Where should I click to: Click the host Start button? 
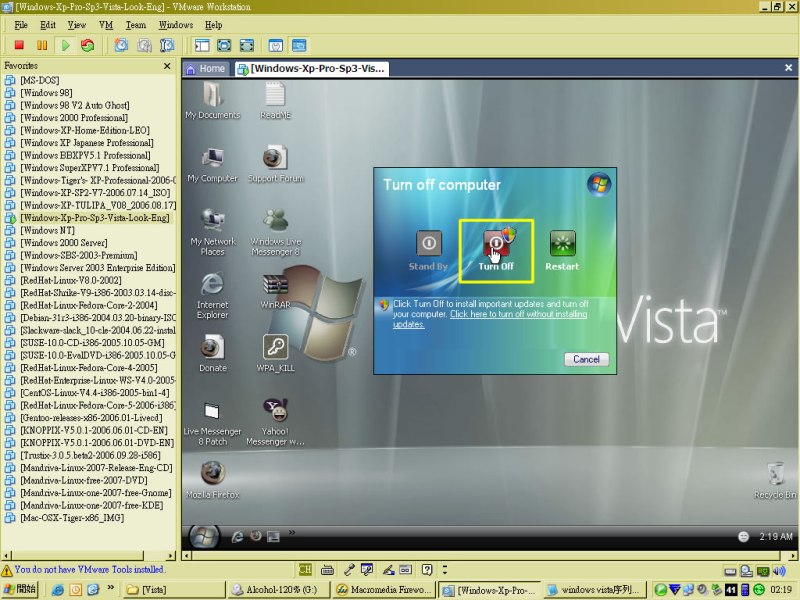click(x=19, y=589)
